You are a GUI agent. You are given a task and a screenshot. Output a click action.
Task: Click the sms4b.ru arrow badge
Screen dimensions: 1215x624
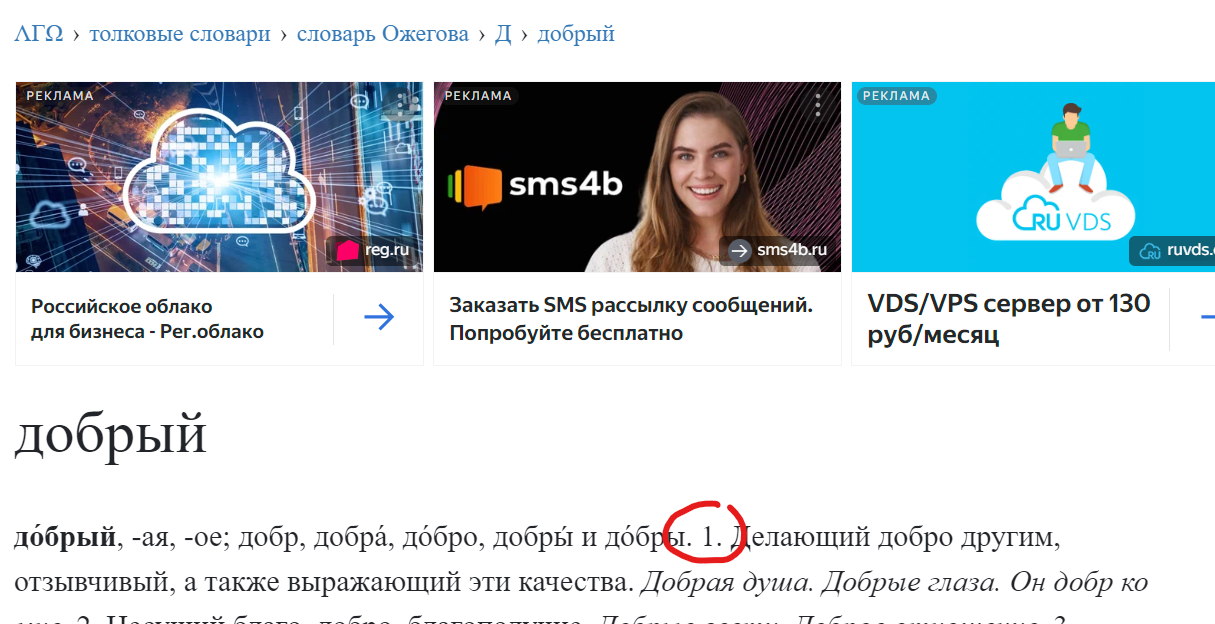tap(777, 250)
